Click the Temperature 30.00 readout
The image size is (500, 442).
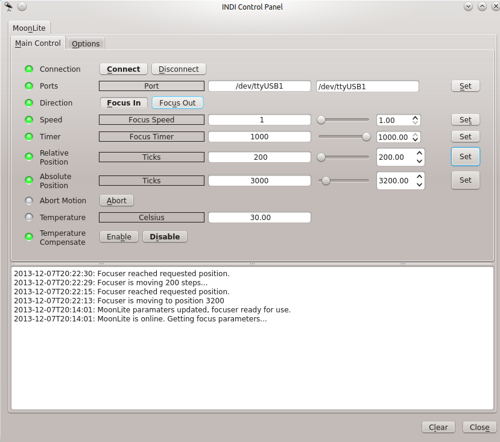[x=260, y=217]
